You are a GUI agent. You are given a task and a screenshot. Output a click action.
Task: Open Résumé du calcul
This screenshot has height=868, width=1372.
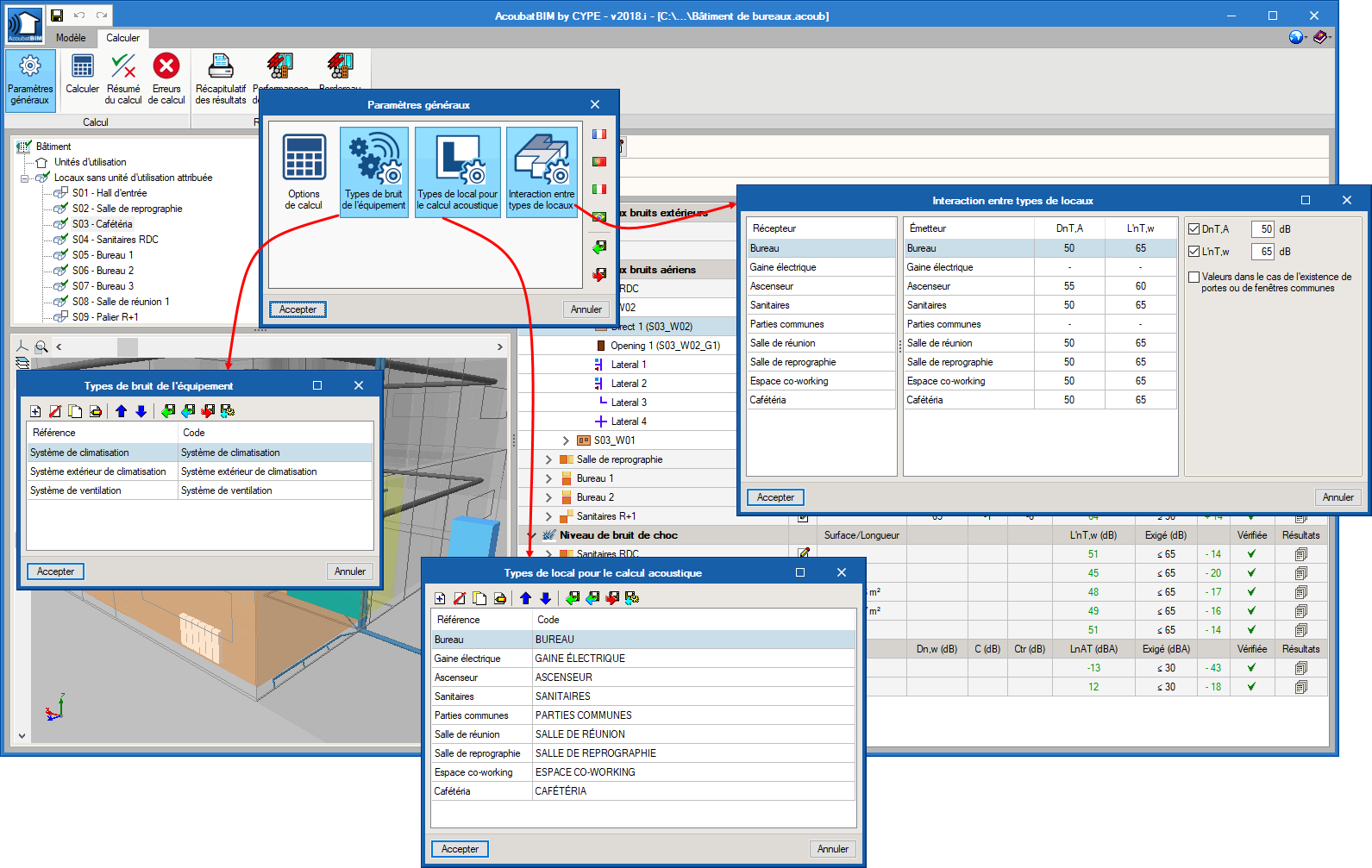pos(123,79)
